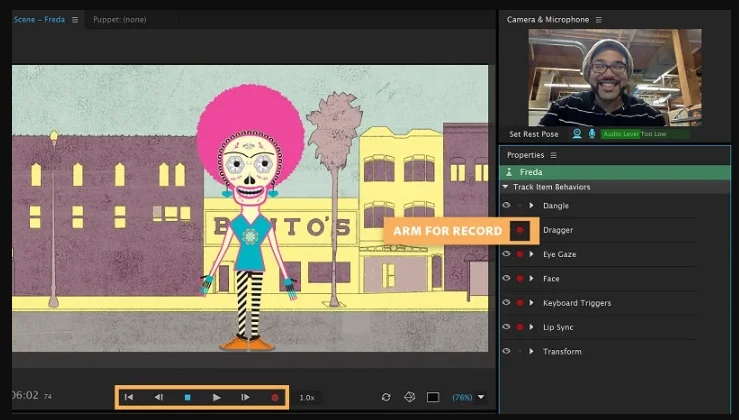Hide the Dangle behavior
The image size is (739, 420).
click(x=506, y=205)
